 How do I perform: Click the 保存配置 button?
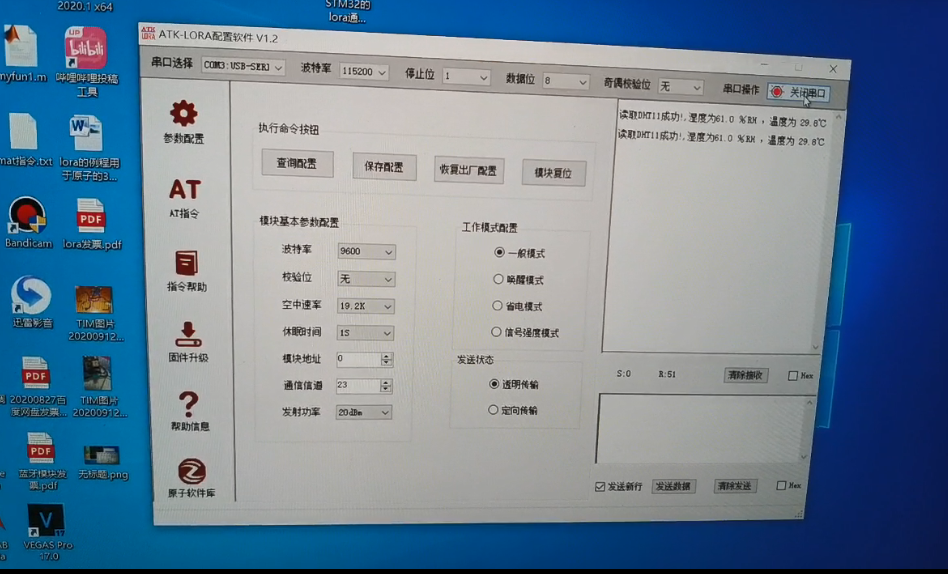(385, 167)
